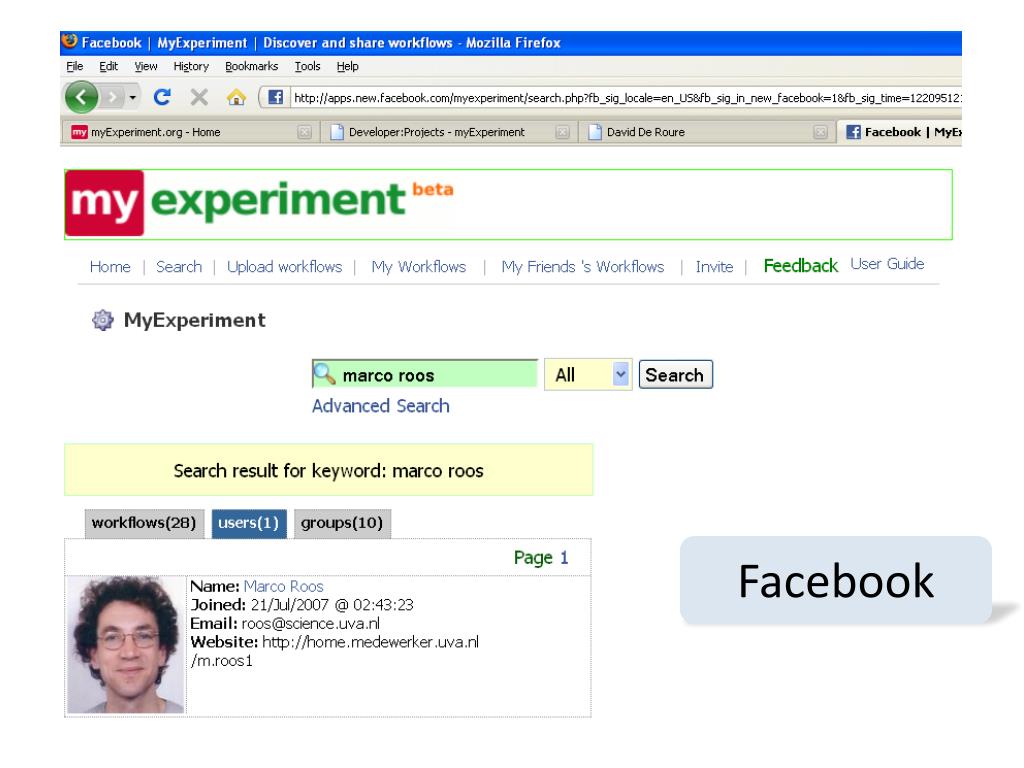The width and height of the screenshot is (1024, 768).
Task: Select the users(1) results tab
Action: coord(249,523)
